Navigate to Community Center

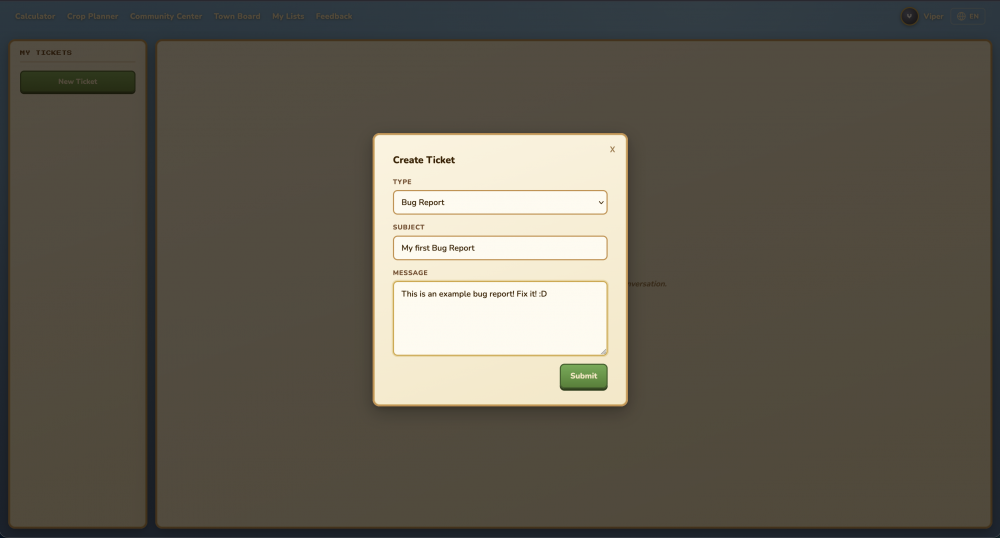click(x=166, y=16)
